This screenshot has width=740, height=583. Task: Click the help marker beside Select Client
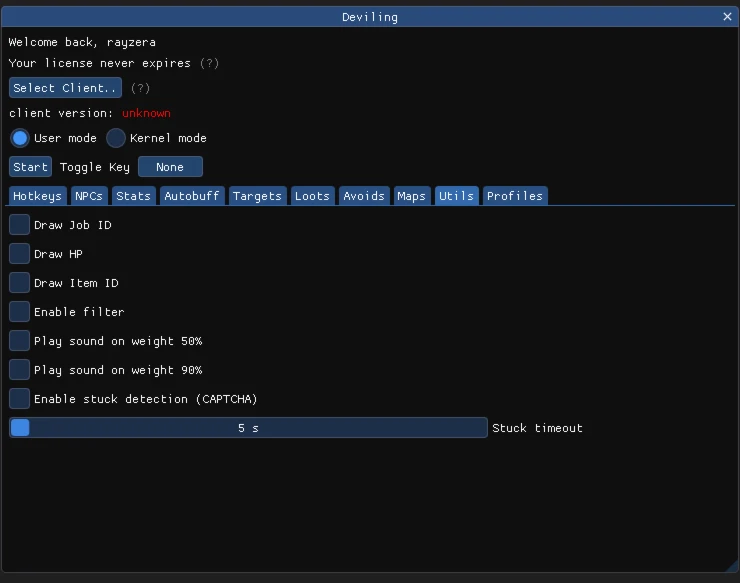[x=141, y=88]
